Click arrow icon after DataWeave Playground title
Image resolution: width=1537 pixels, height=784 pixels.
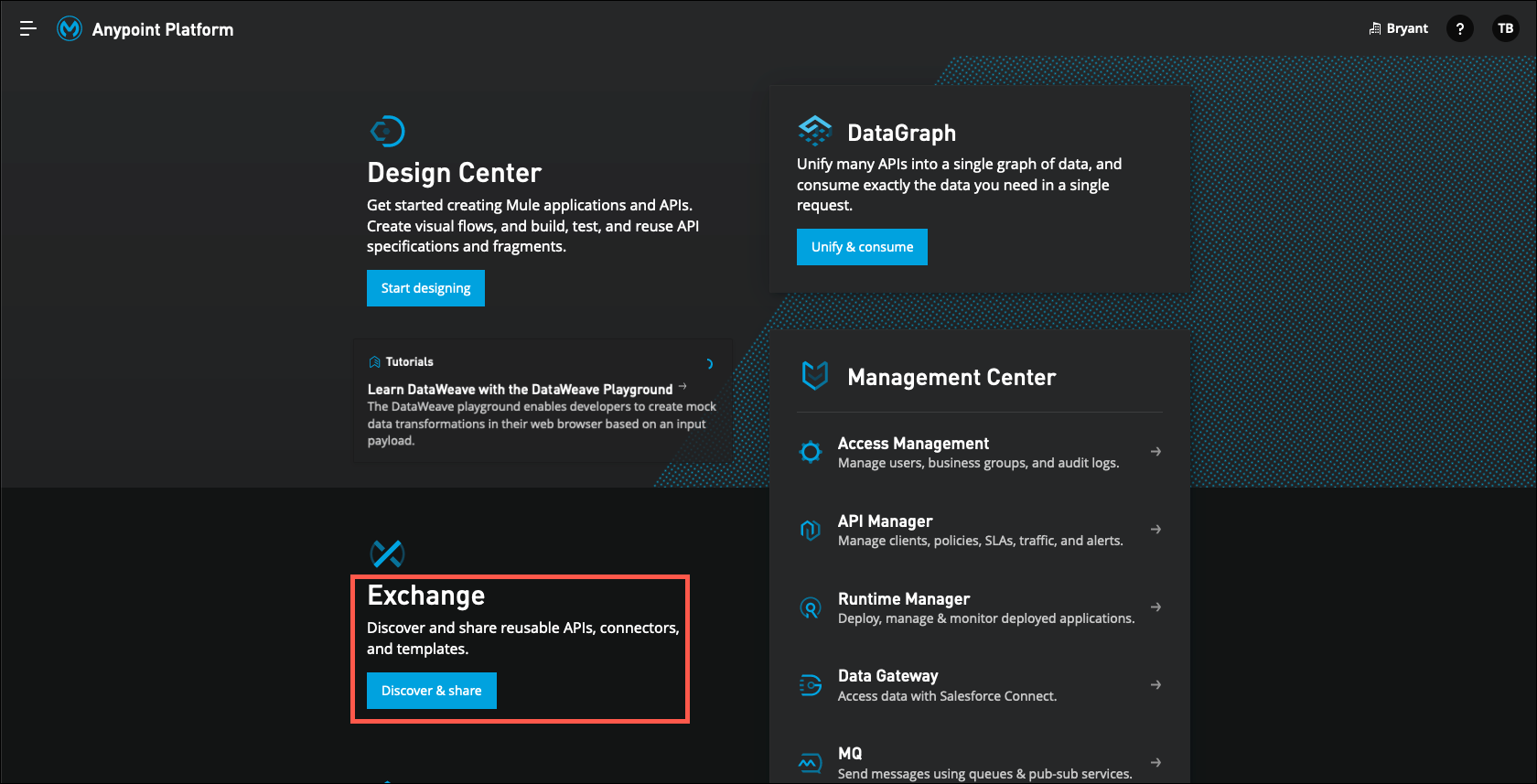coord(683,387)
